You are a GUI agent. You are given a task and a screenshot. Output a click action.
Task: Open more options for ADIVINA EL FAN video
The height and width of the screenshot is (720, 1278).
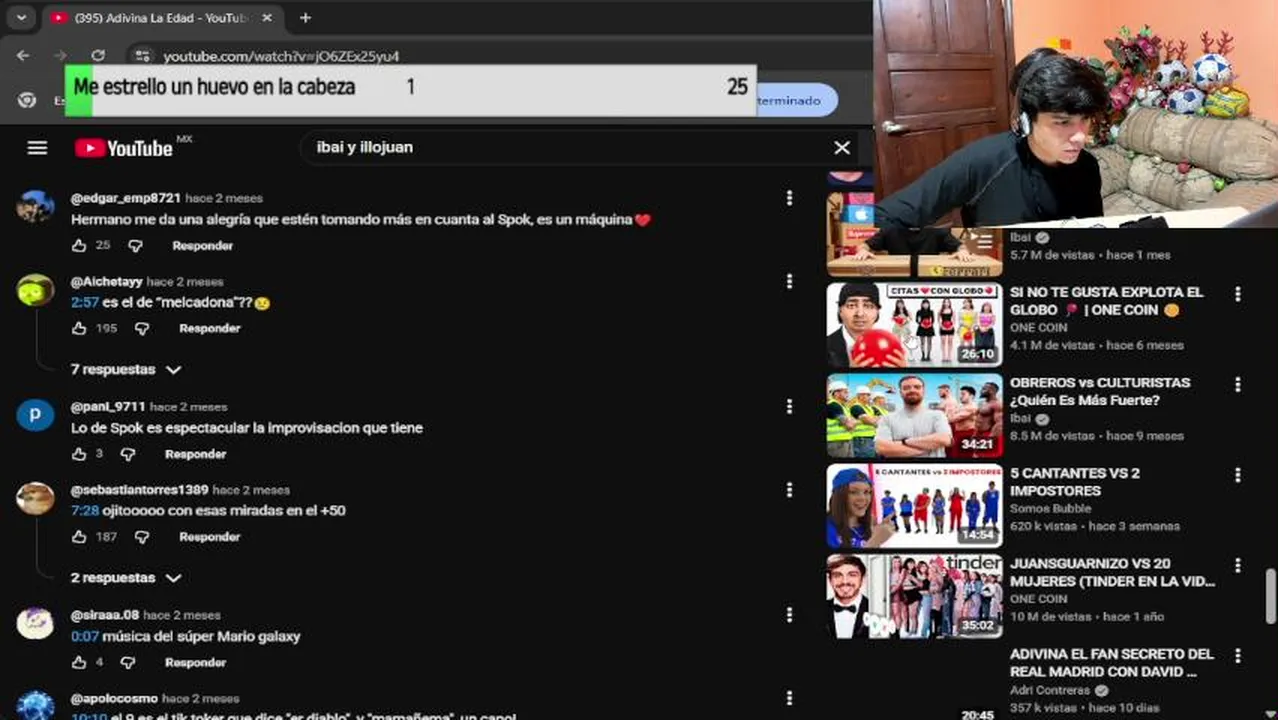1238,656
